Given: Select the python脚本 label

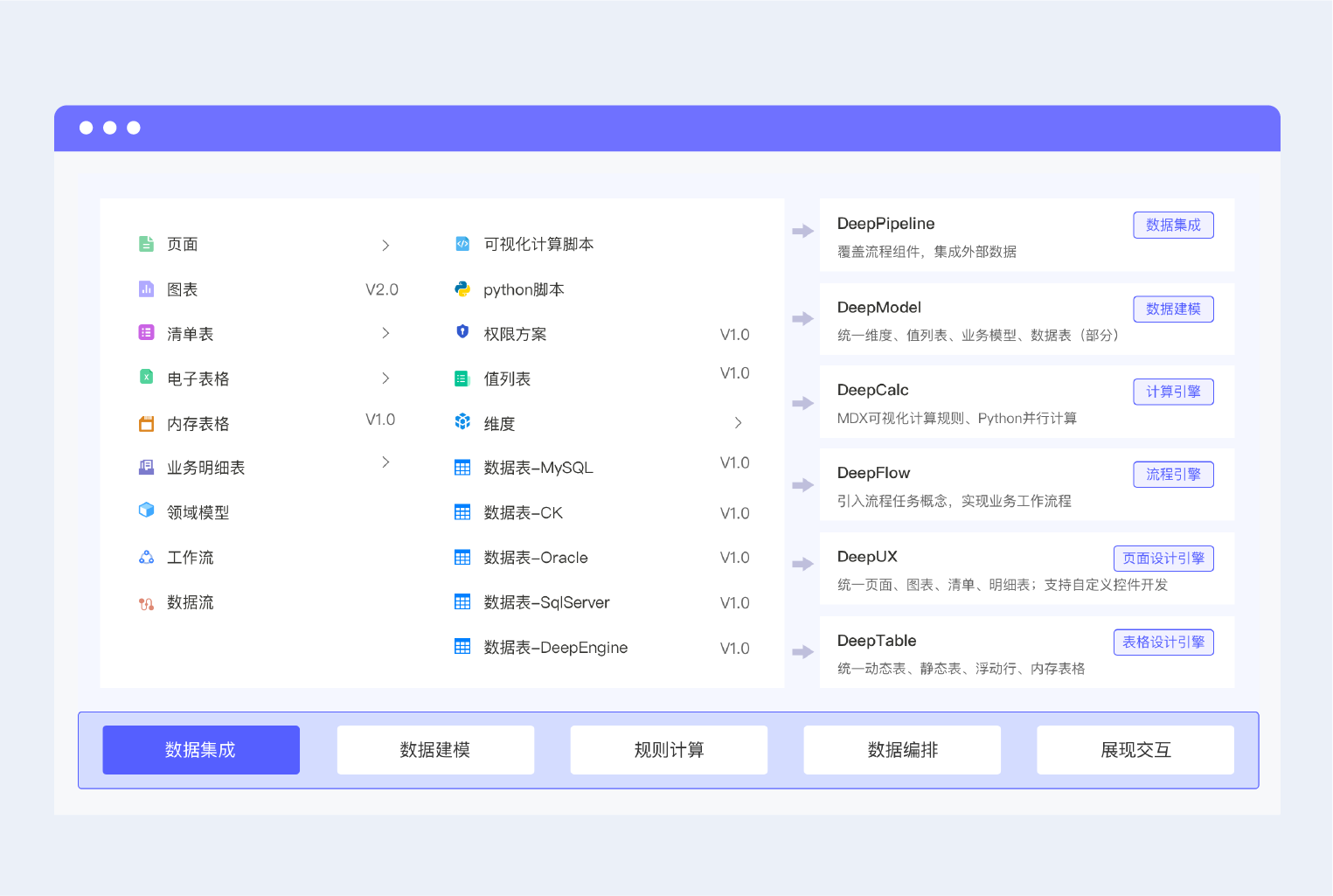Looking at the screenshot, I should point(524,289).
